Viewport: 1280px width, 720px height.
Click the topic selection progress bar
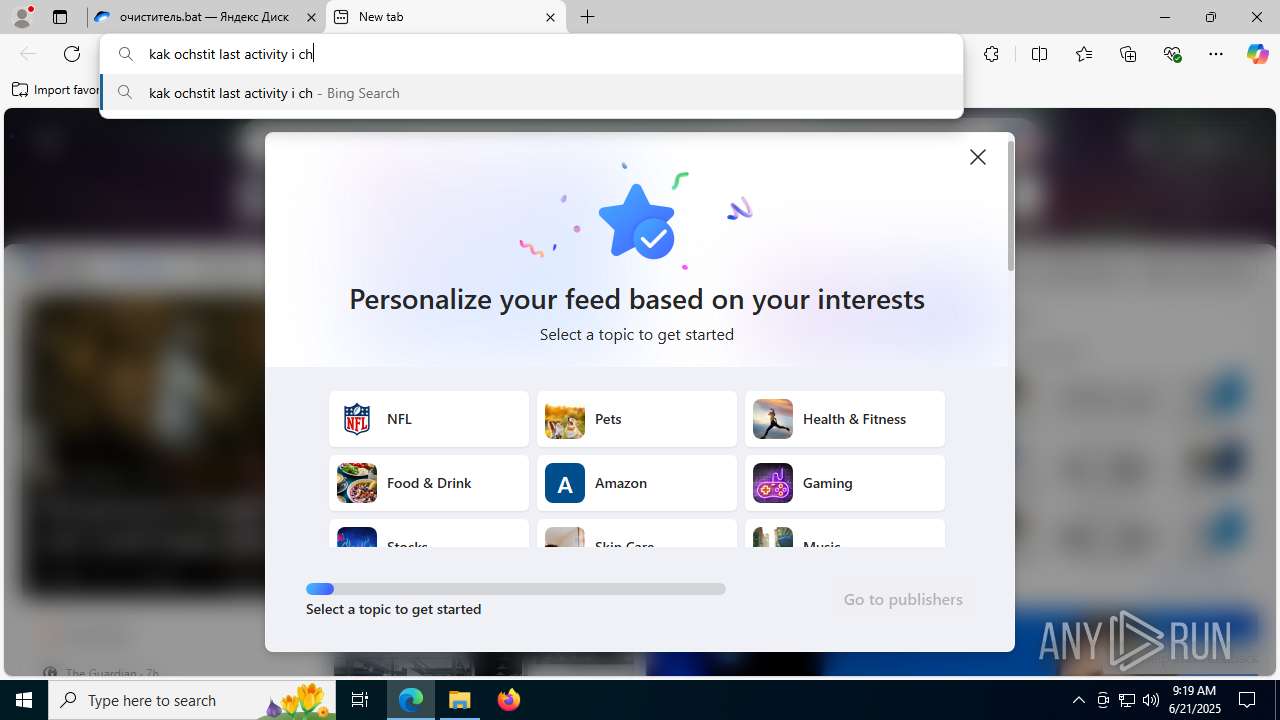click(516, 589)
